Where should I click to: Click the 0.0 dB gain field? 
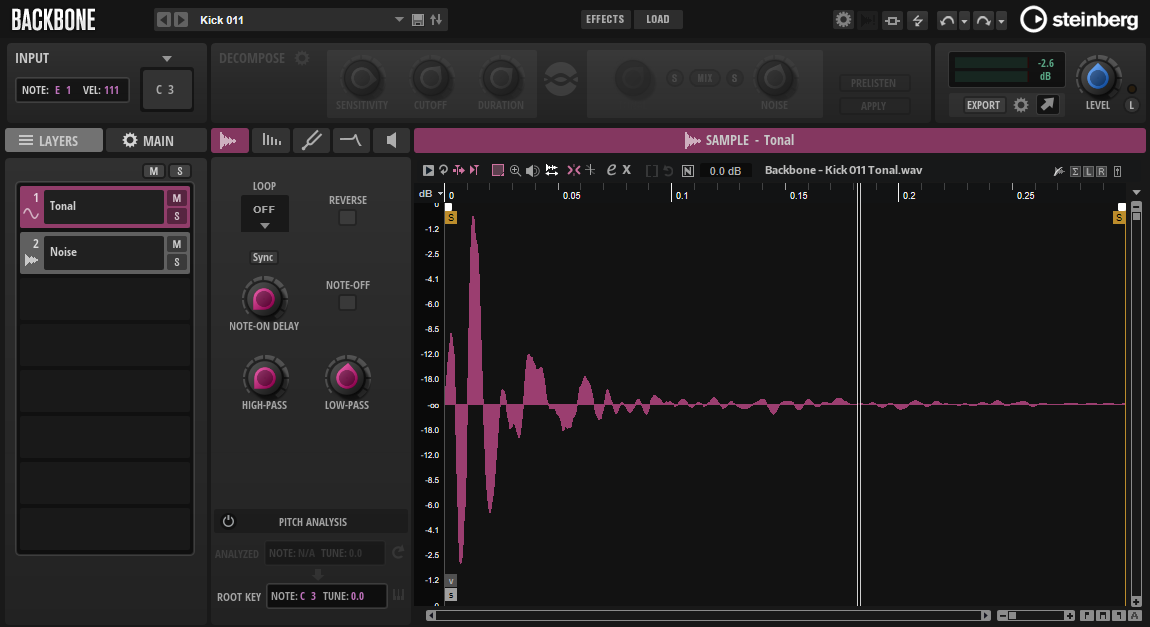pyautogui.click(x=725, y=171)
